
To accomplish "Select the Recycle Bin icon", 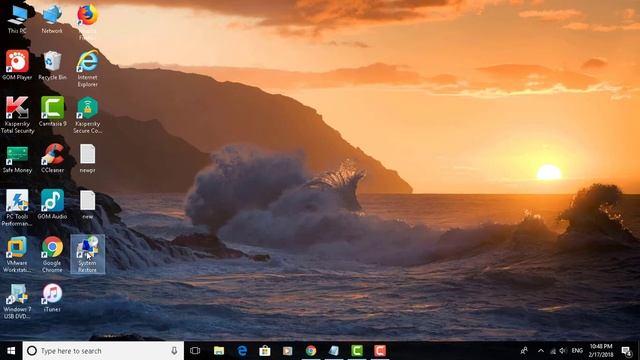I will click(52, 65).
